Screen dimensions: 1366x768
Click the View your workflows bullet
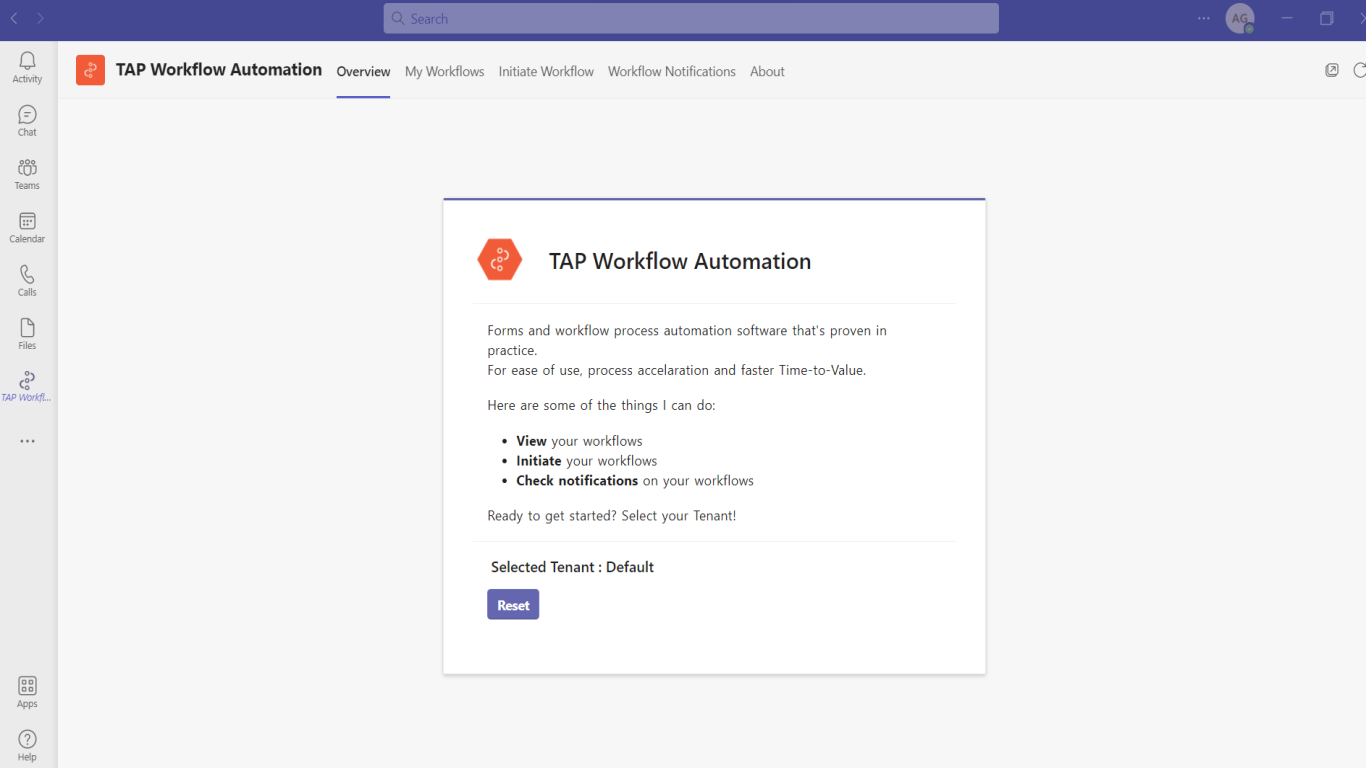click(579, 441)
